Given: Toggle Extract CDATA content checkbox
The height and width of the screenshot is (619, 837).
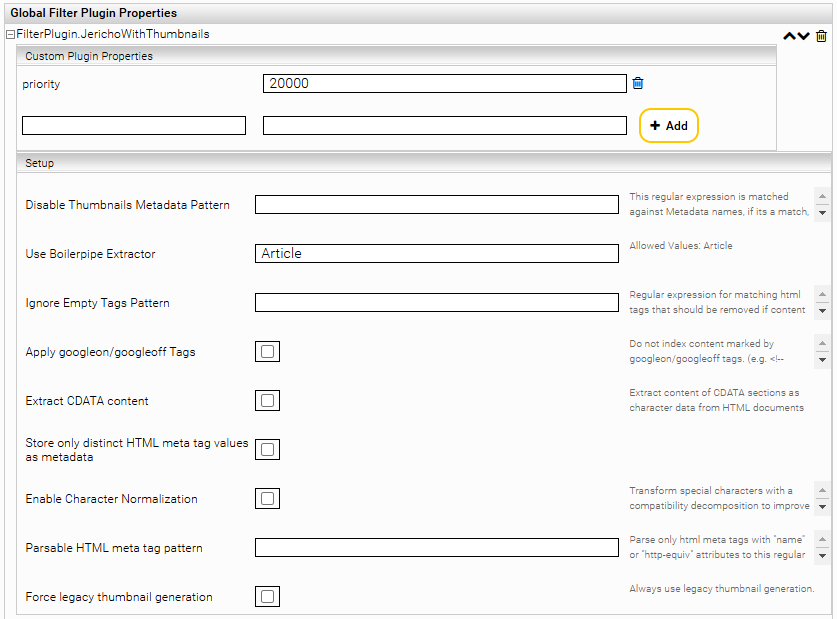Looking at the screenshot, I should pos(267,401).
